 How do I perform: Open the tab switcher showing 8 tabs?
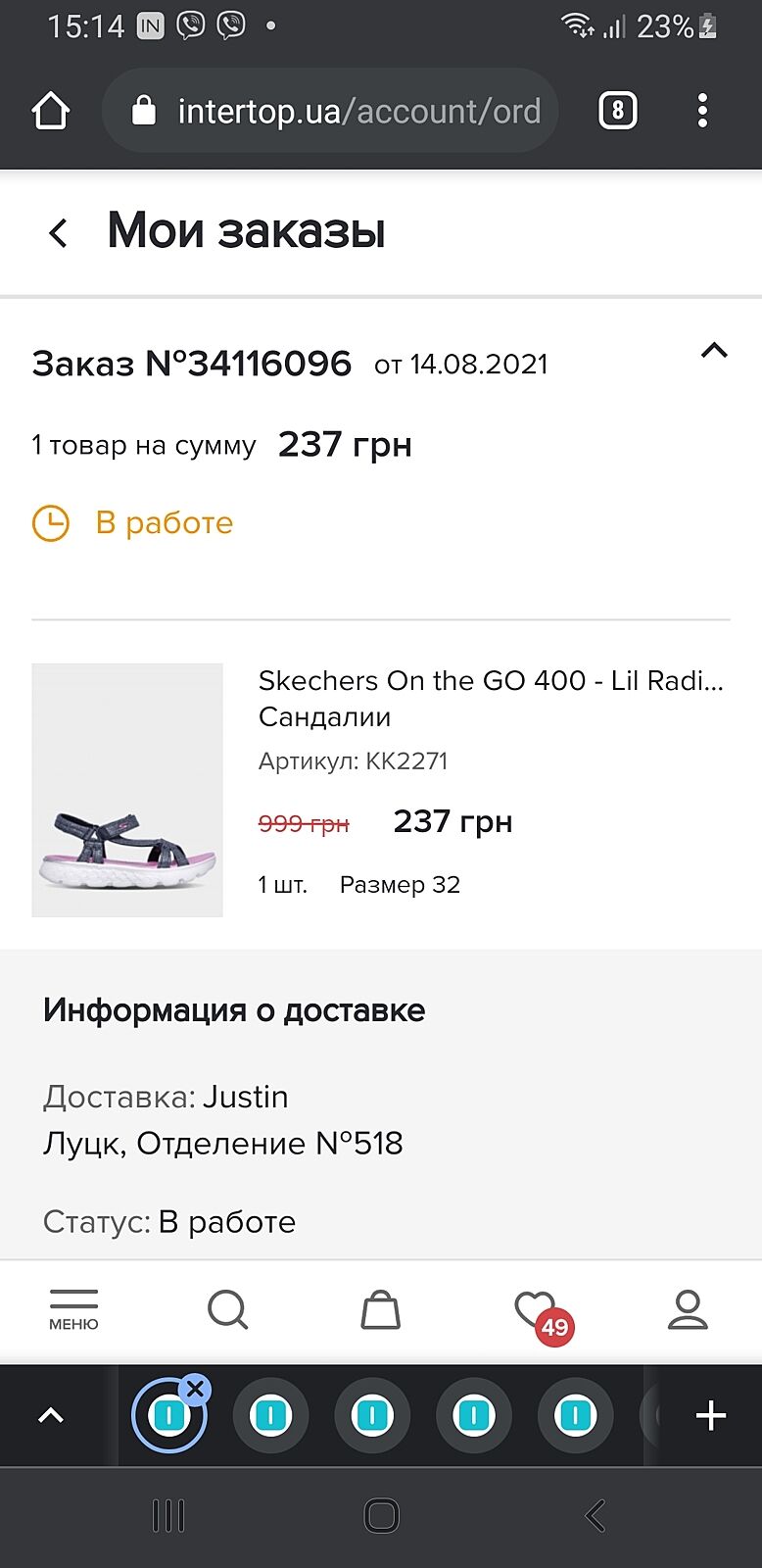[x=617, y=111]
